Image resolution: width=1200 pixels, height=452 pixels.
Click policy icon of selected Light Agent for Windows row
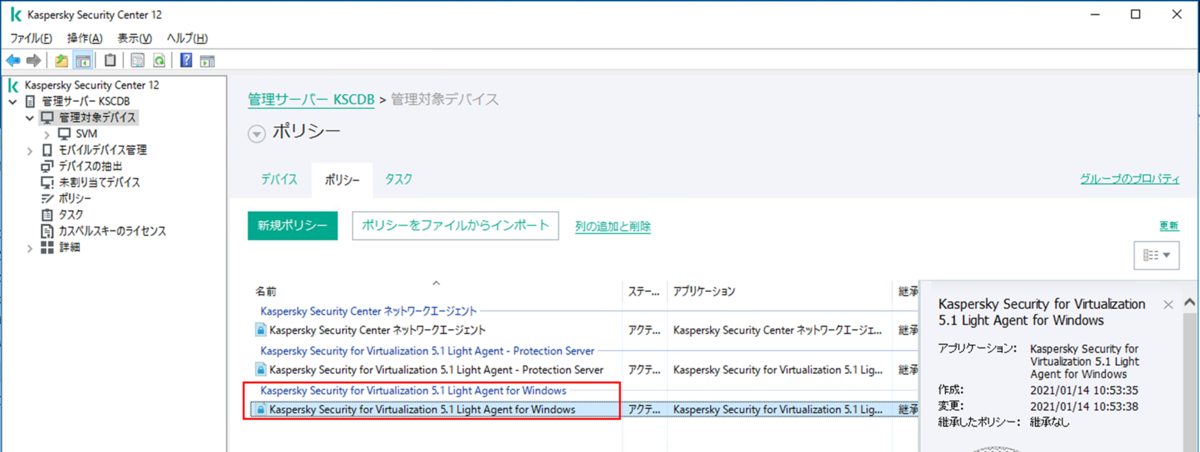coord(261,409)
